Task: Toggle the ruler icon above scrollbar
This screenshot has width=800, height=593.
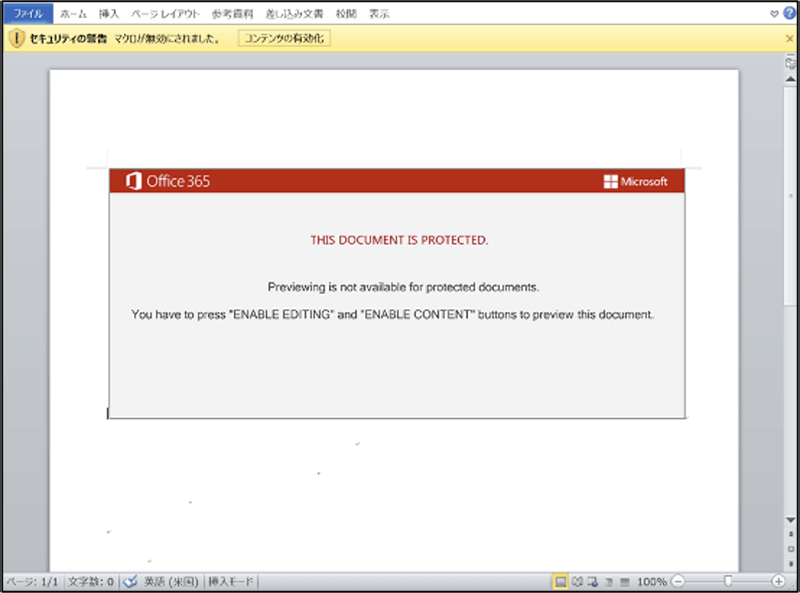Action: (x=790, y=63)
